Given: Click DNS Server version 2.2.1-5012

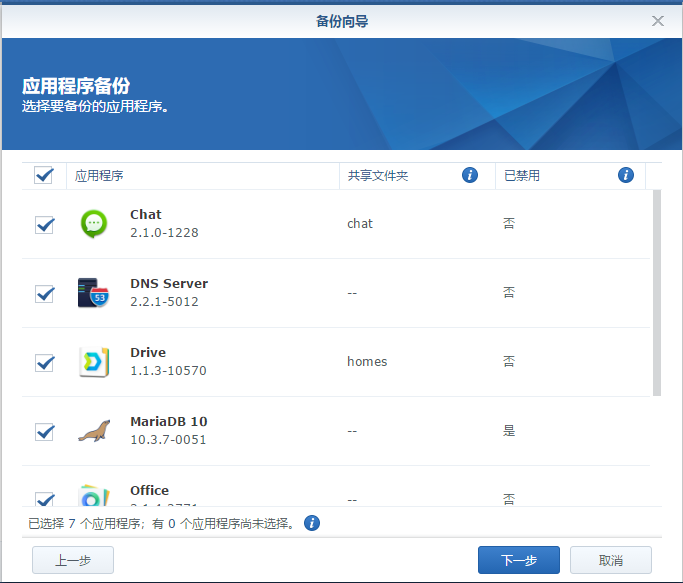Looking at the screenshot, I should click(164, 302).
